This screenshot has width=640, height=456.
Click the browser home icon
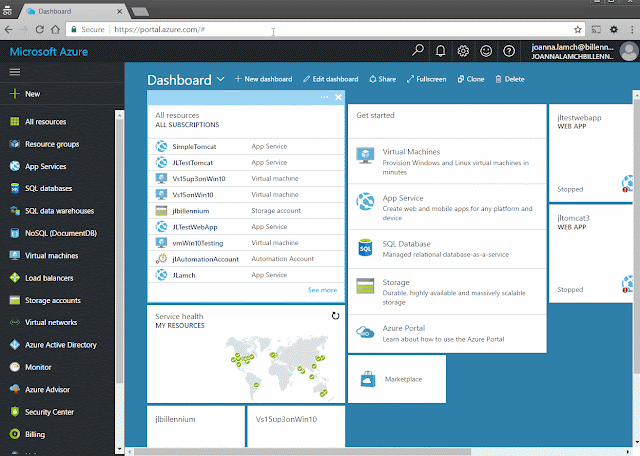[x=56, y=29]
